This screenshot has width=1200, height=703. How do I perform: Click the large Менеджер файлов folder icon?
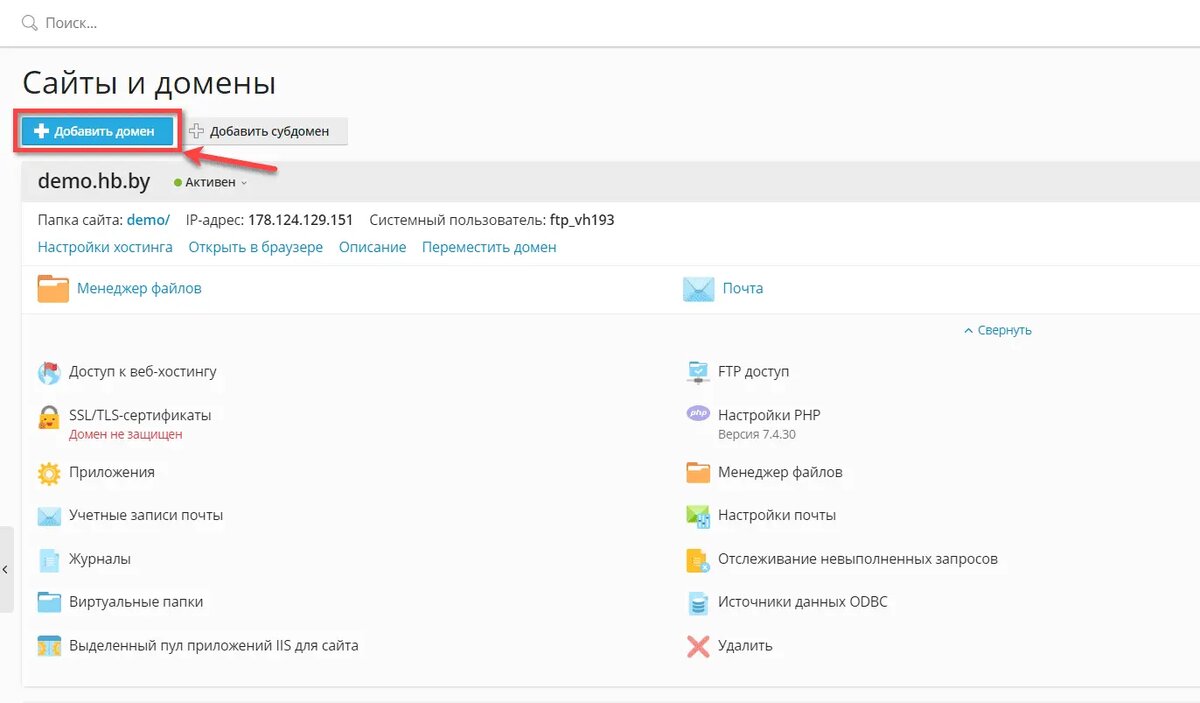pyautogui.click(x=53, y=288)
